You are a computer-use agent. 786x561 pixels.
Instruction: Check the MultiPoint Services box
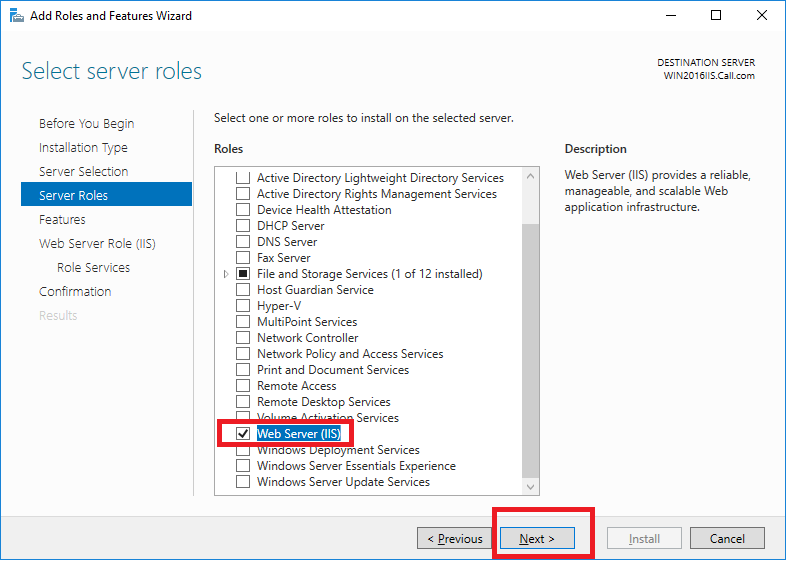tap(243, 322)
